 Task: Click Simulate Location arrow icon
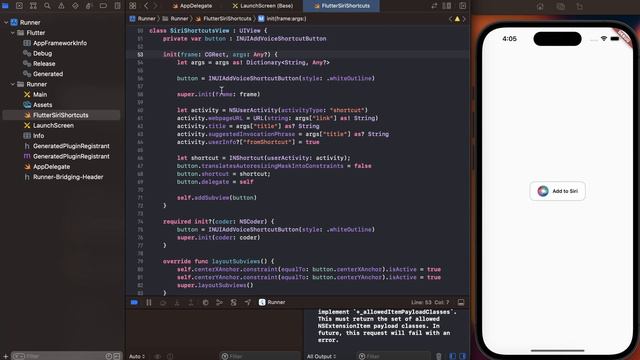(248, 302)
